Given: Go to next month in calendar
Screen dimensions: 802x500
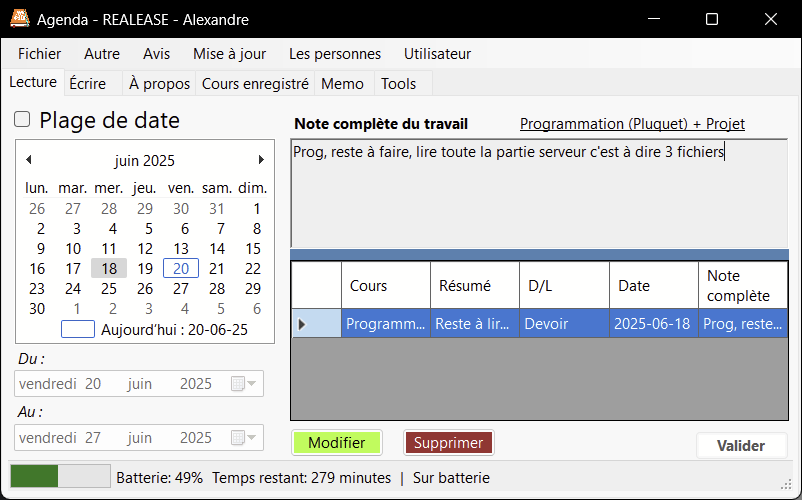Looking at the screenshot, I should (x=261, y=160).
